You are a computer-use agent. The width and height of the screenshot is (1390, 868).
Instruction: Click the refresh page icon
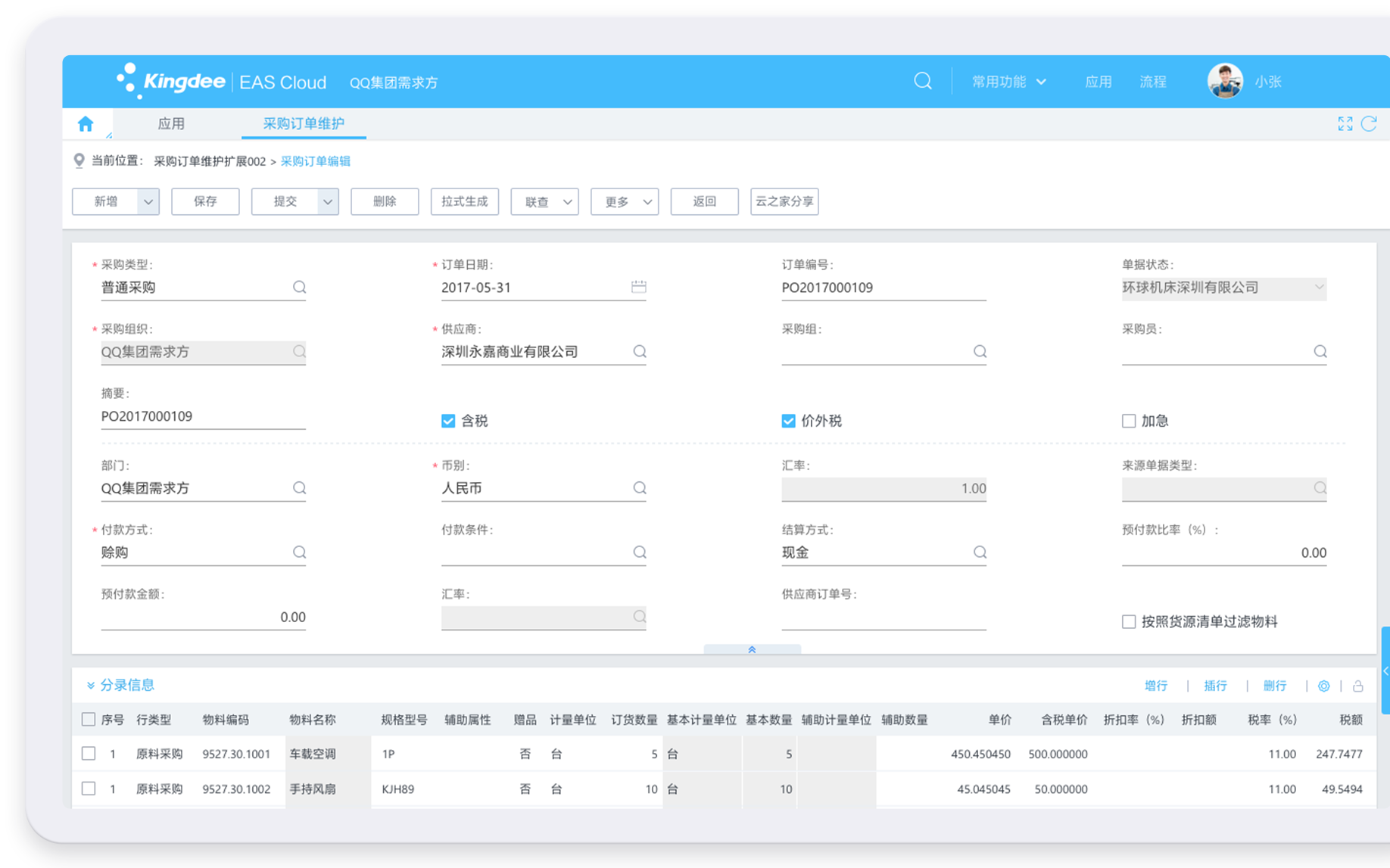(x=1369, y=124)
